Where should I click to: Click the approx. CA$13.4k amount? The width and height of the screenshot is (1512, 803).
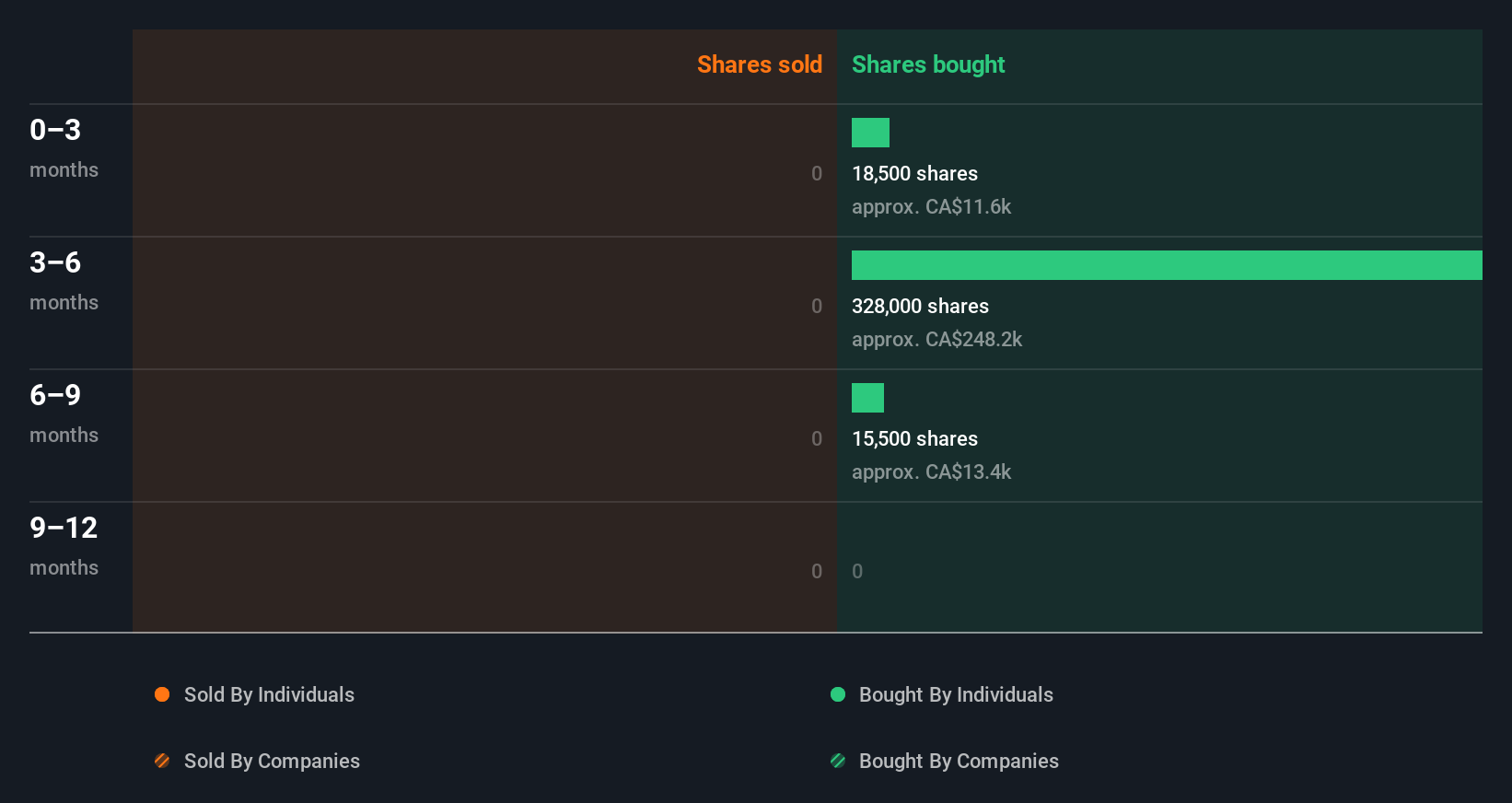[x=931, y=471]
